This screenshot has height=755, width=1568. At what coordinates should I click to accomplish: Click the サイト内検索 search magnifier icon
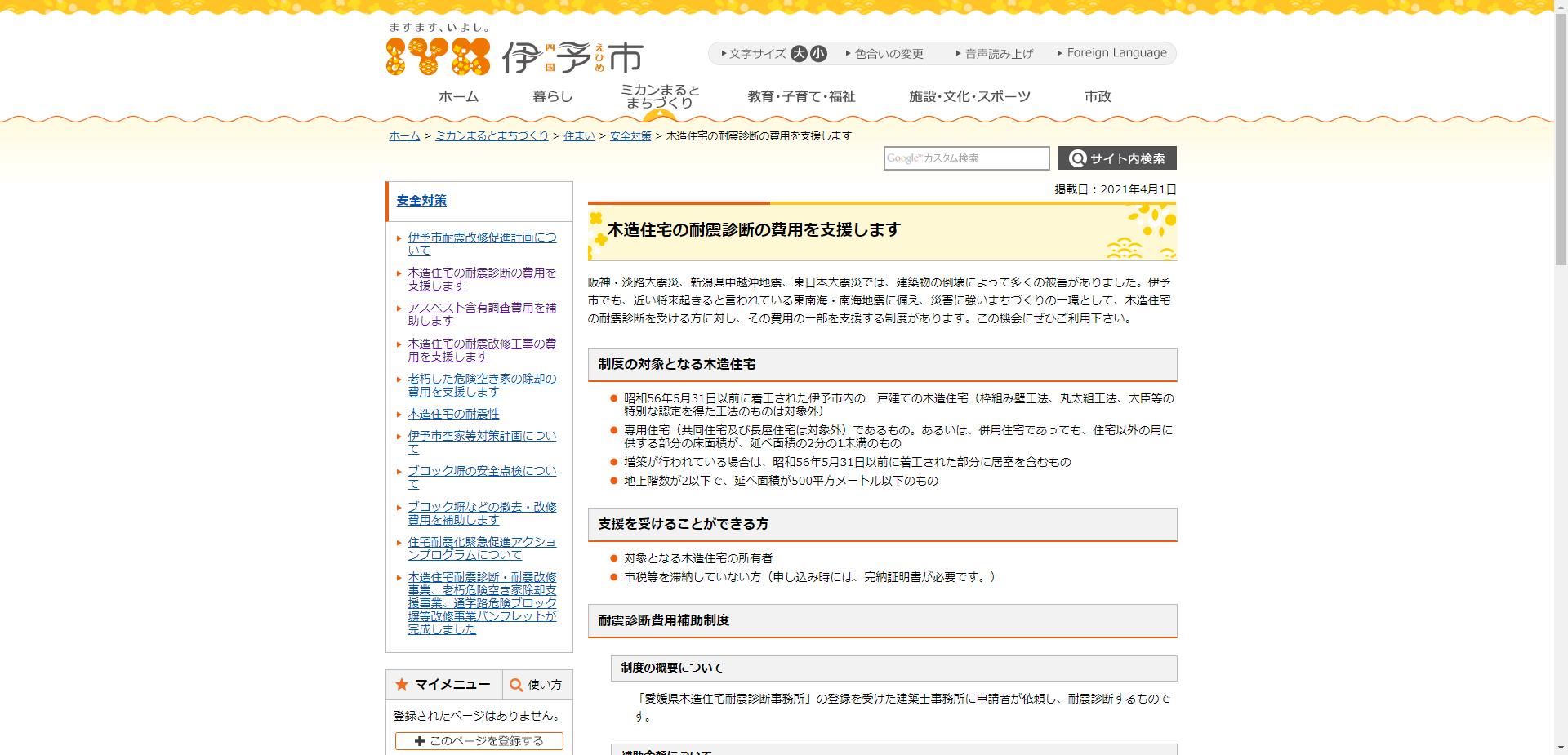(x=1078, y=158)
